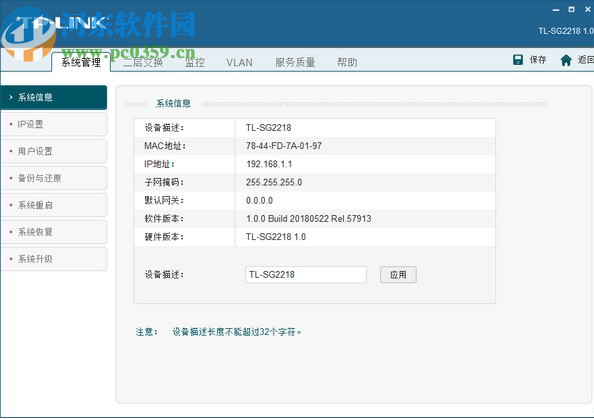
Task: Click the 保存 label in the toolbar
Action: pos(538,60)
